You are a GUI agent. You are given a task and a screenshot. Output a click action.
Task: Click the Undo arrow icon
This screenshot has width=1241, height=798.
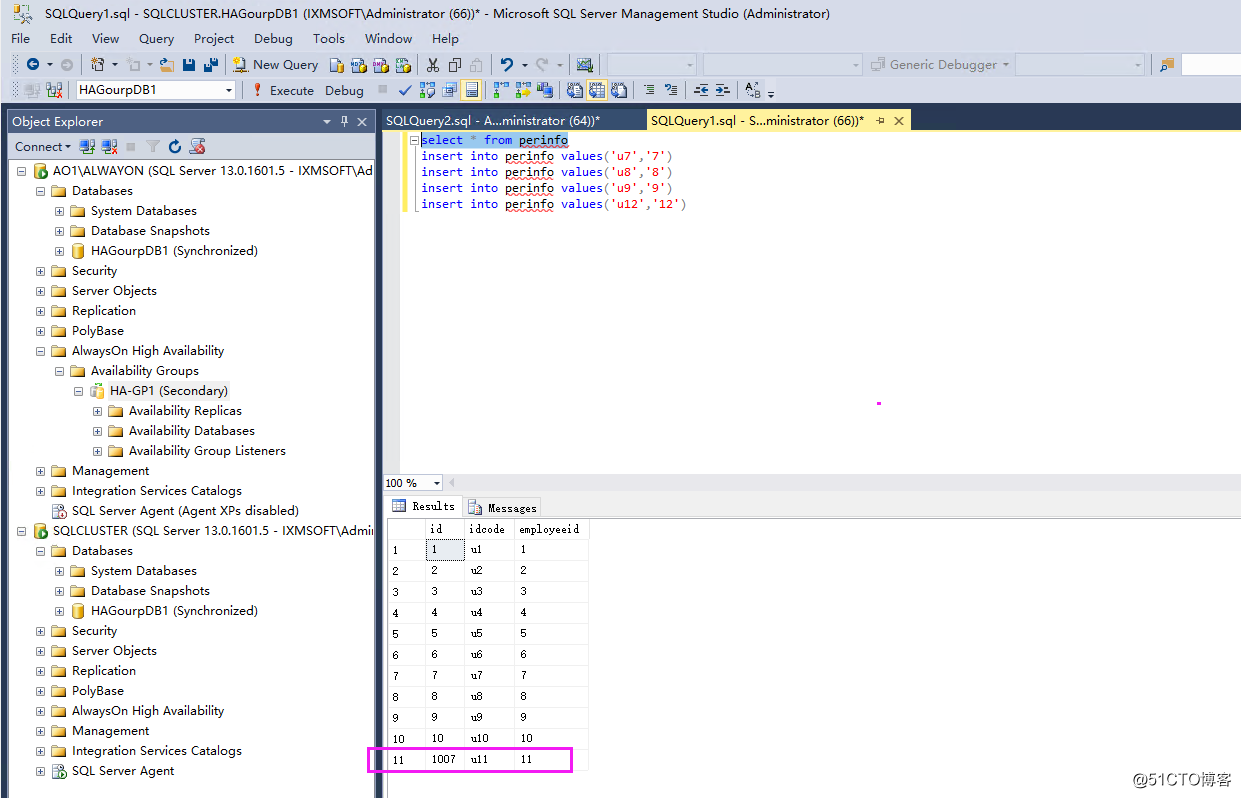(507, 65)
